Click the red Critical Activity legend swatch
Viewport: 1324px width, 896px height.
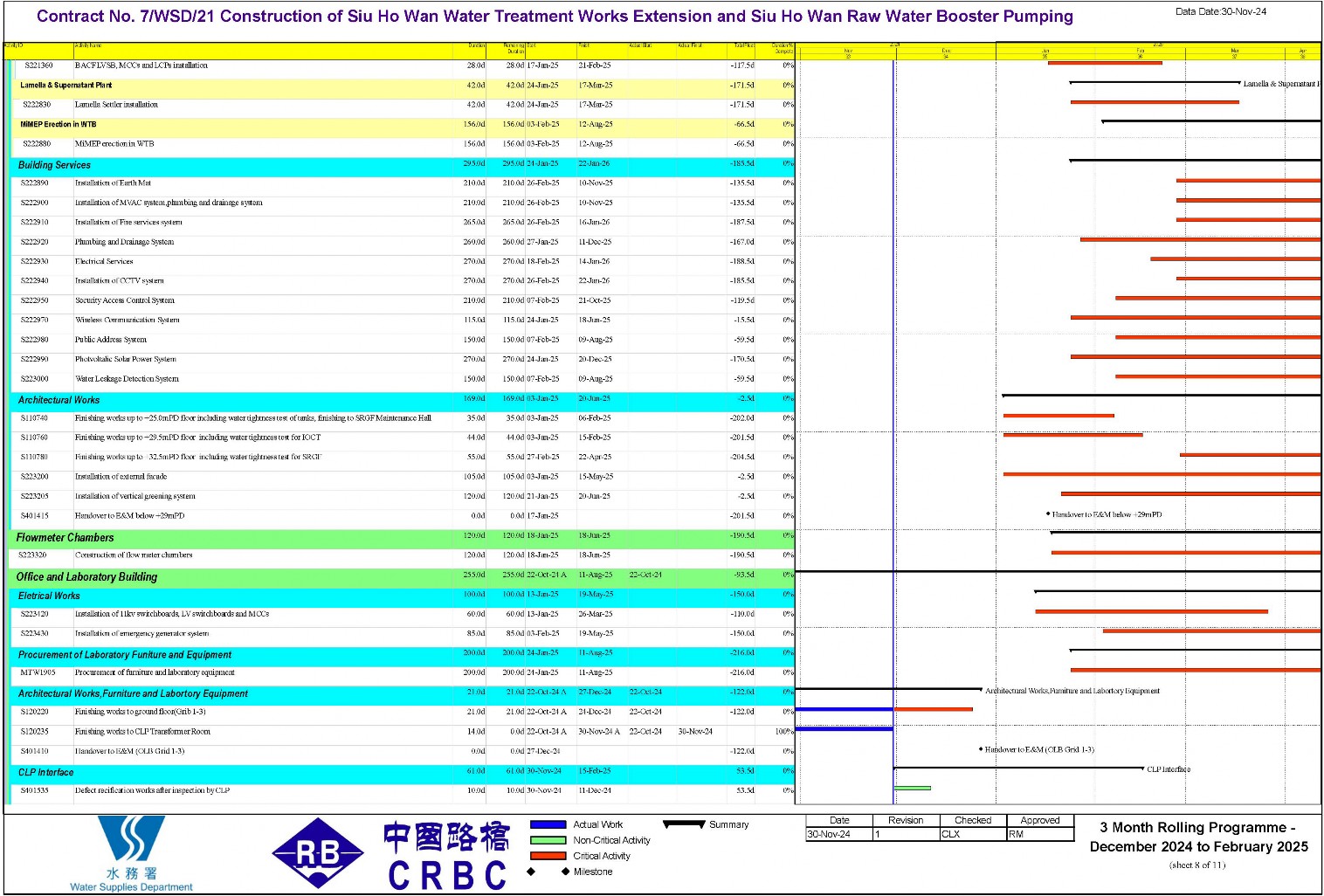[548, 856]
